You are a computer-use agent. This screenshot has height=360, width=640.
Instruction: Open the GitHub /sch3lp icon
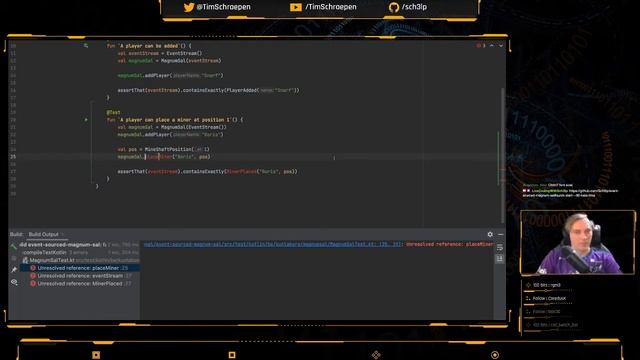coord(394,7)
